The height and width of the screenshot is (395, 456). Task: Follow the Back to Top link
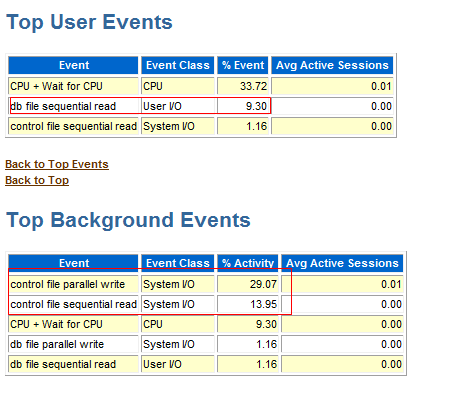tap(37, 180)
